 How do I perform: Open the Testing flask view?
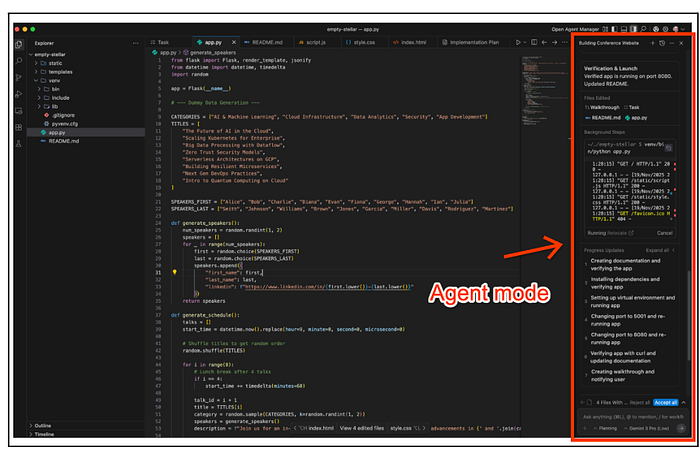[19, 144]
